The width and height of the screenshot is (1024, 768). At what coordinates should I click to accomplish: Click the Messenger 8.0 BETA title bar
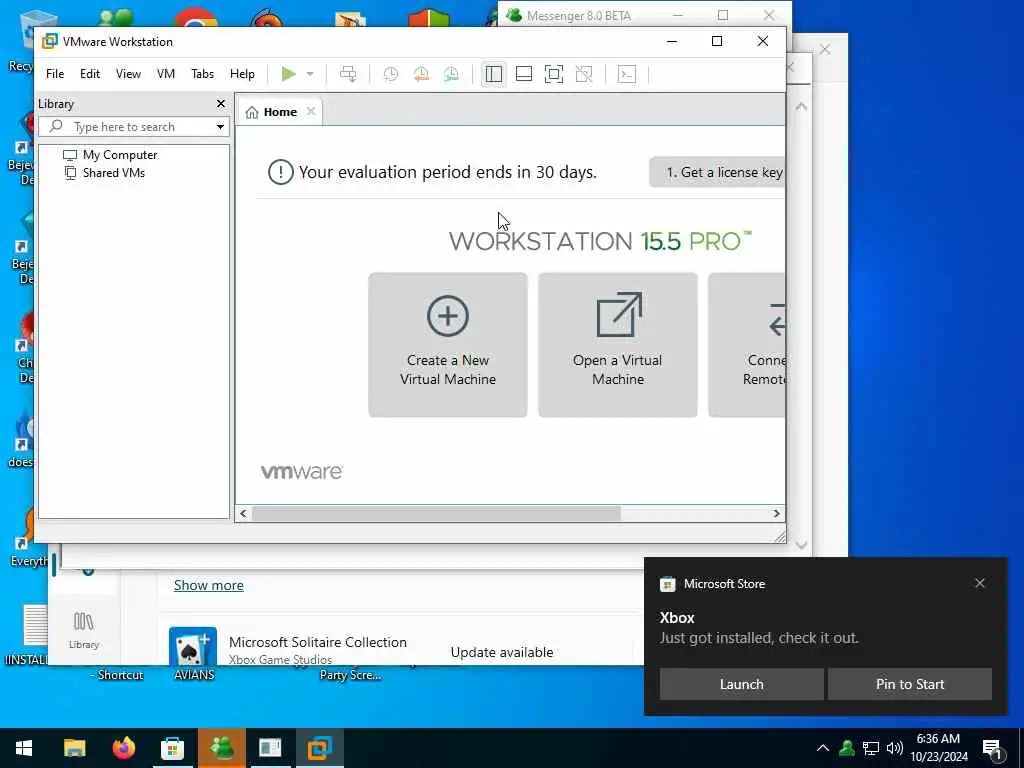(579, 14)
